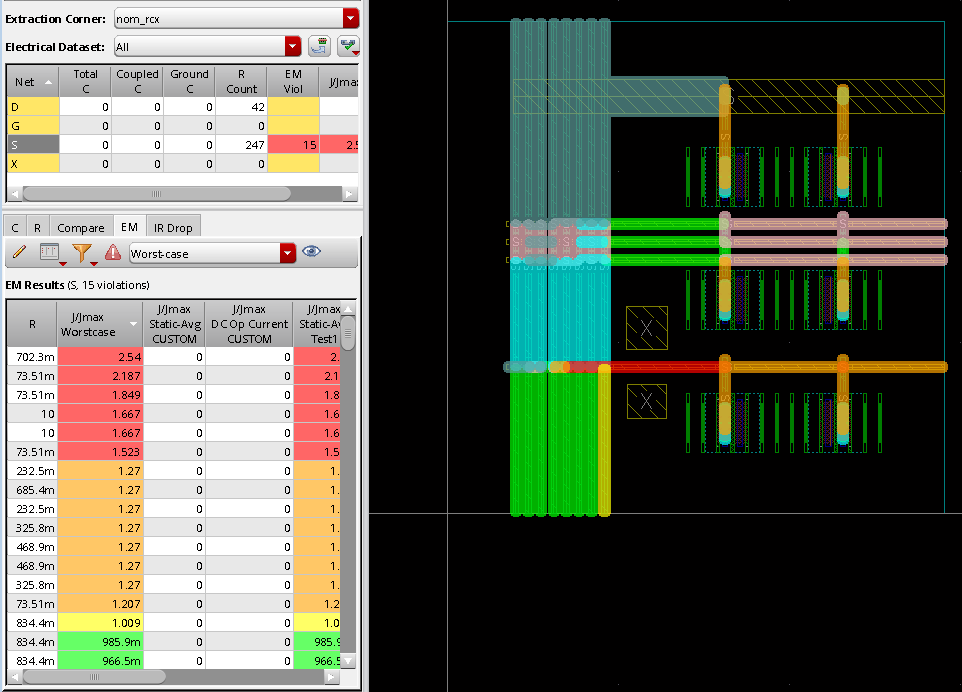This screenshot has height=692, width=962.
Task: Click the upper X marker box in layout
Action: click(x=647, y=328)
